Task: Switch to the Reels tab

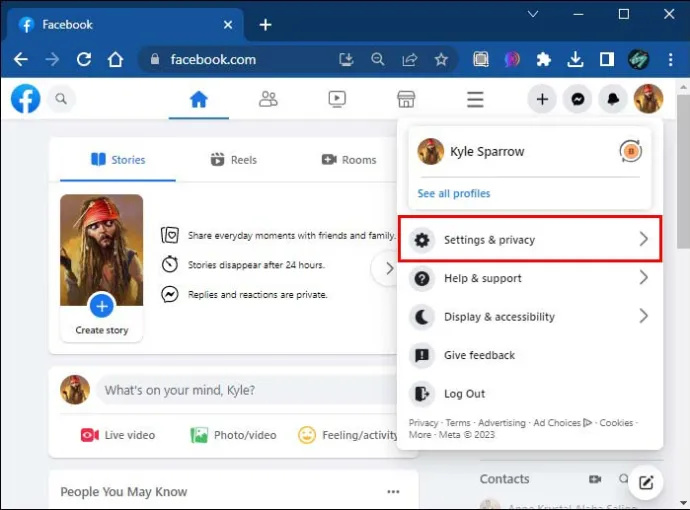Action: click(x=233, y=160)
